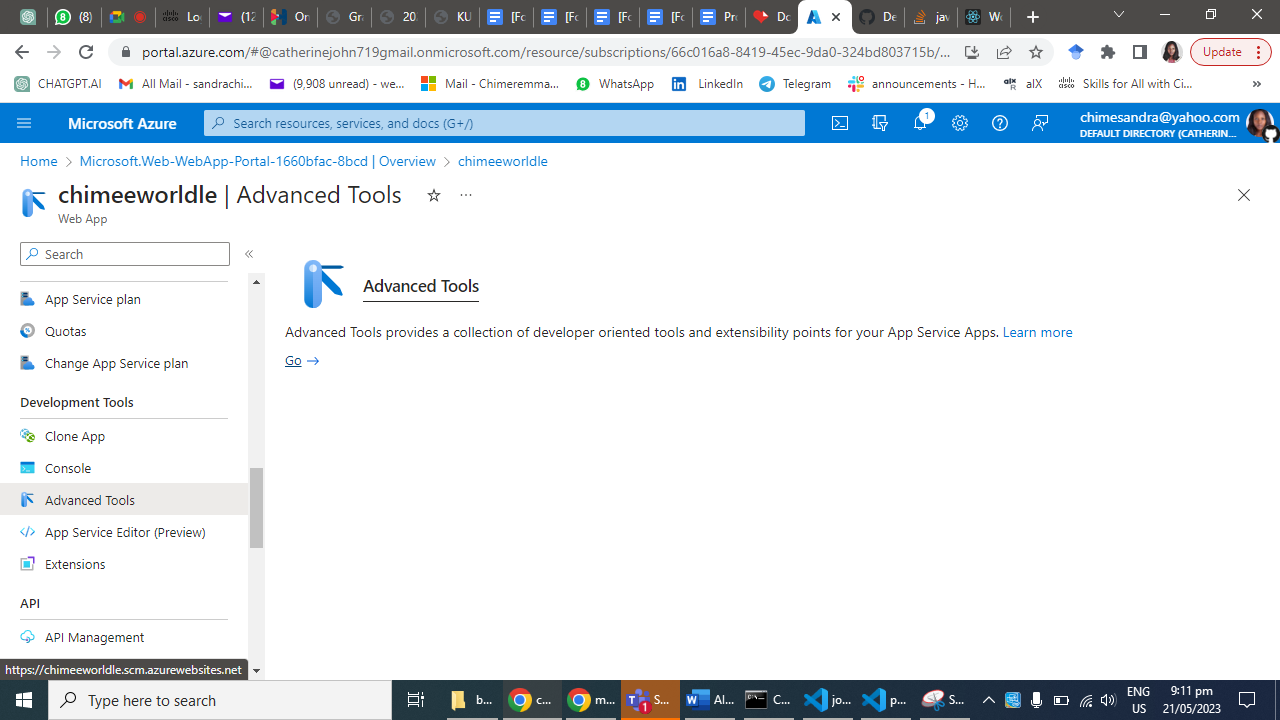
Task: Click the Windows taskbar search box
Action: point(220,700)
